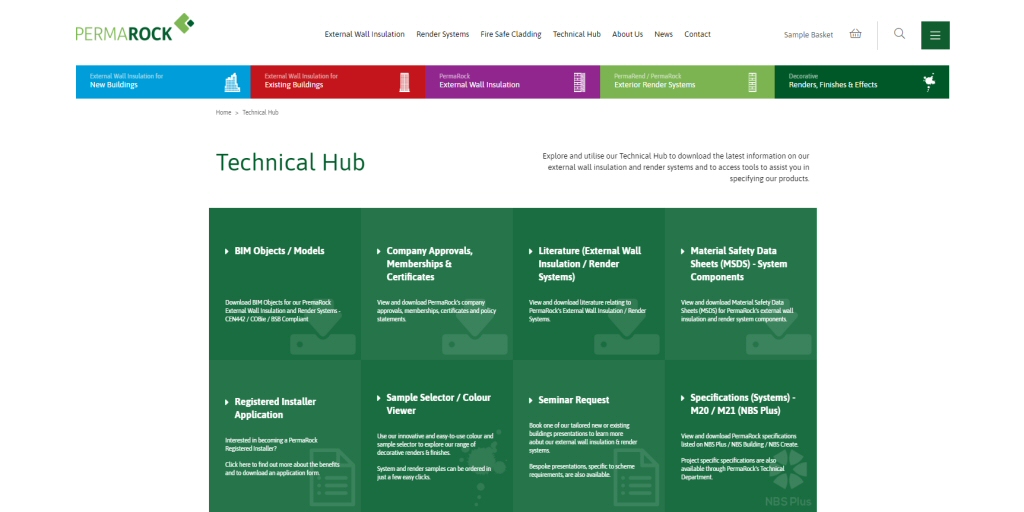Screen dimensions: 1024x512
Task: Open Sample Selector / Colour Viewer link
Action: coord(438,404)
